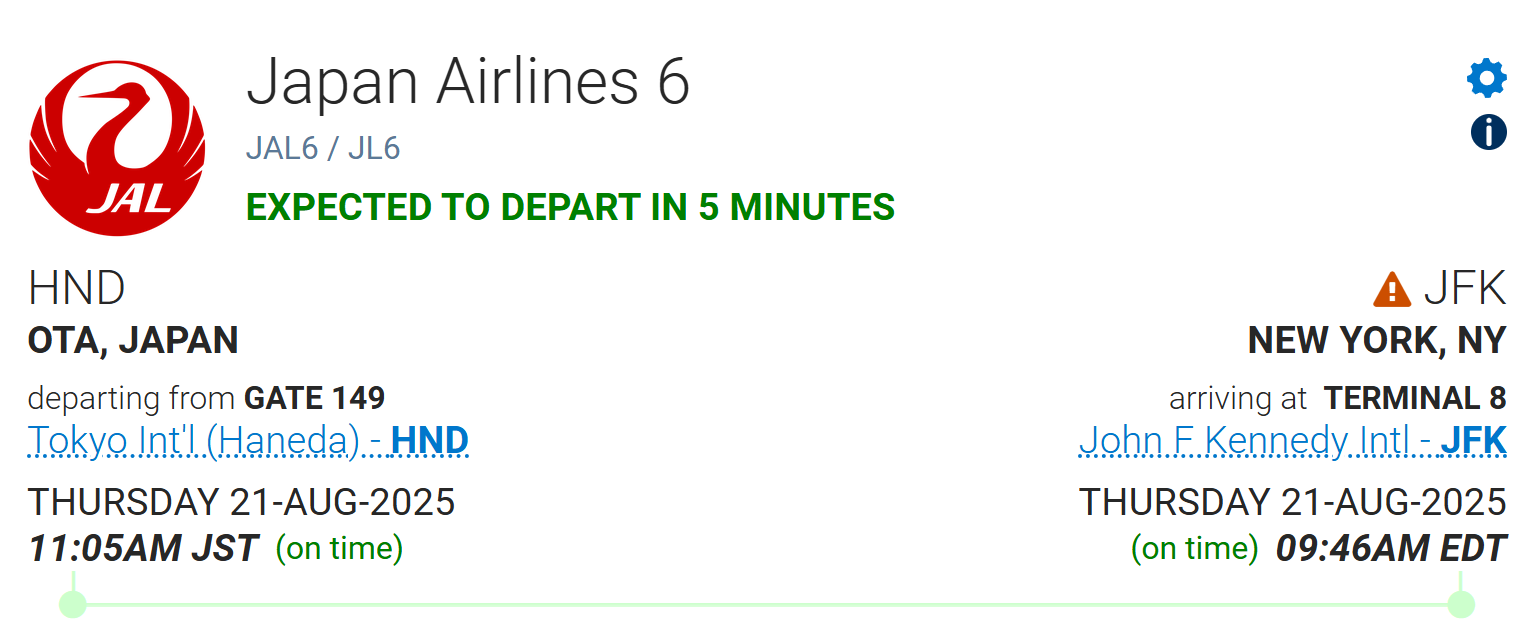Screen dimensions: 1530x630
Task: Click the GATE 149 departure label
Action: pyautogui.click(x=315, y=398)
